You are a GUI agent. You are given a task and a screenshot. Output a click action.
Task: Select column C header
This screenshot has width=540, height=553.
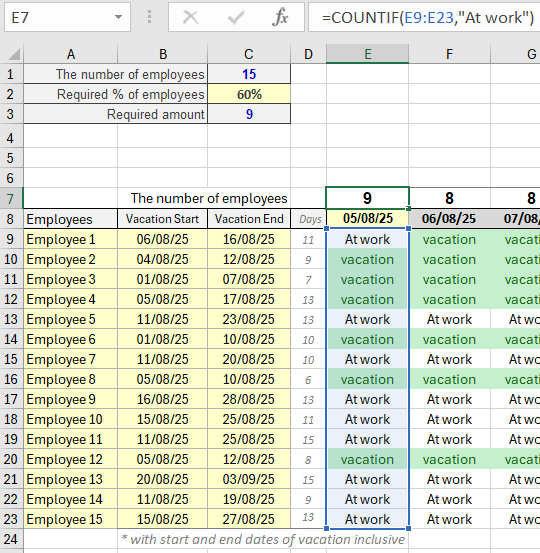coord(249,54)
